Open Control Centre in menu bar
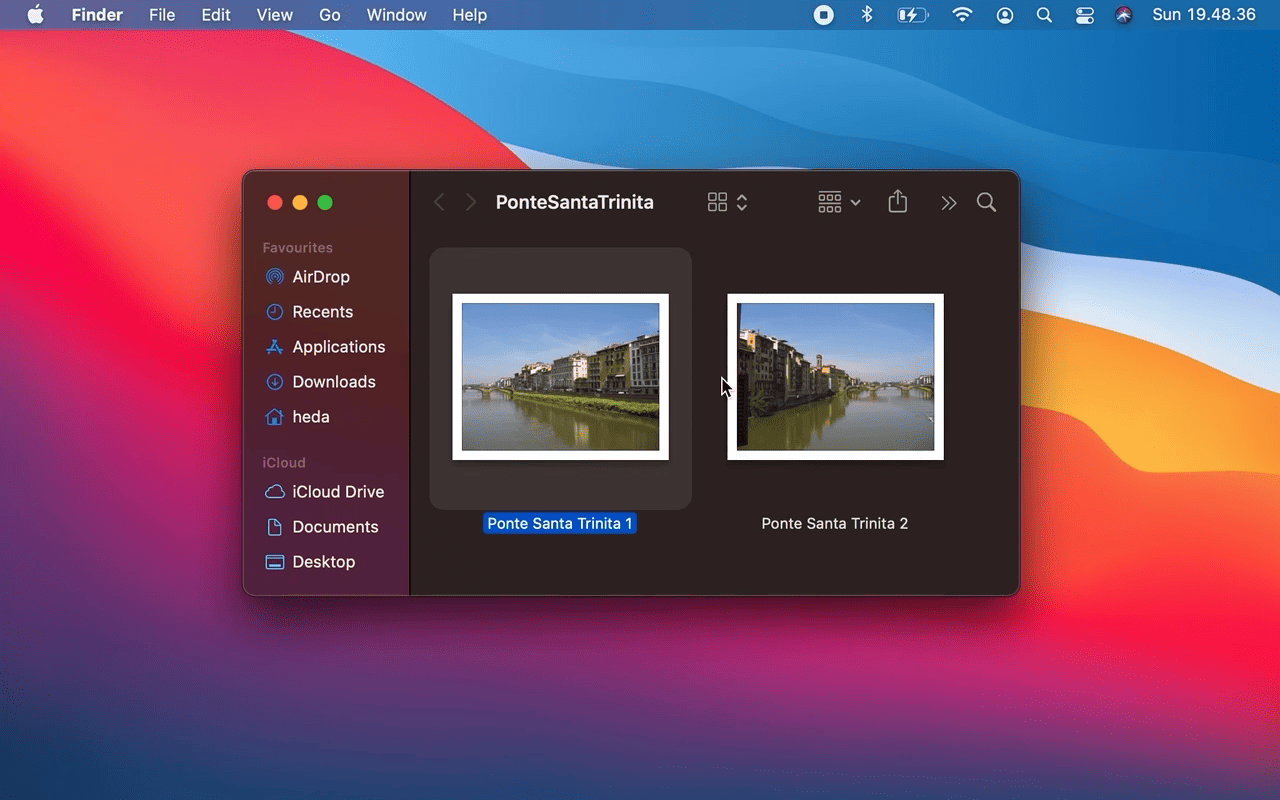 tap(1085, 15)
